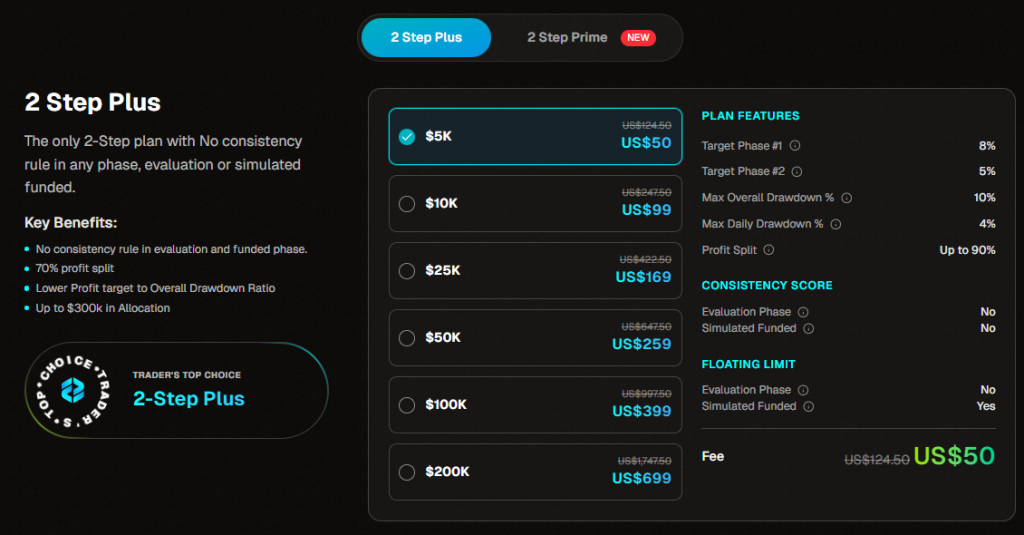This screenshot has height=535, width=1024.
Task: Click the checked $5K account option
Action: (x=407, y=137)
